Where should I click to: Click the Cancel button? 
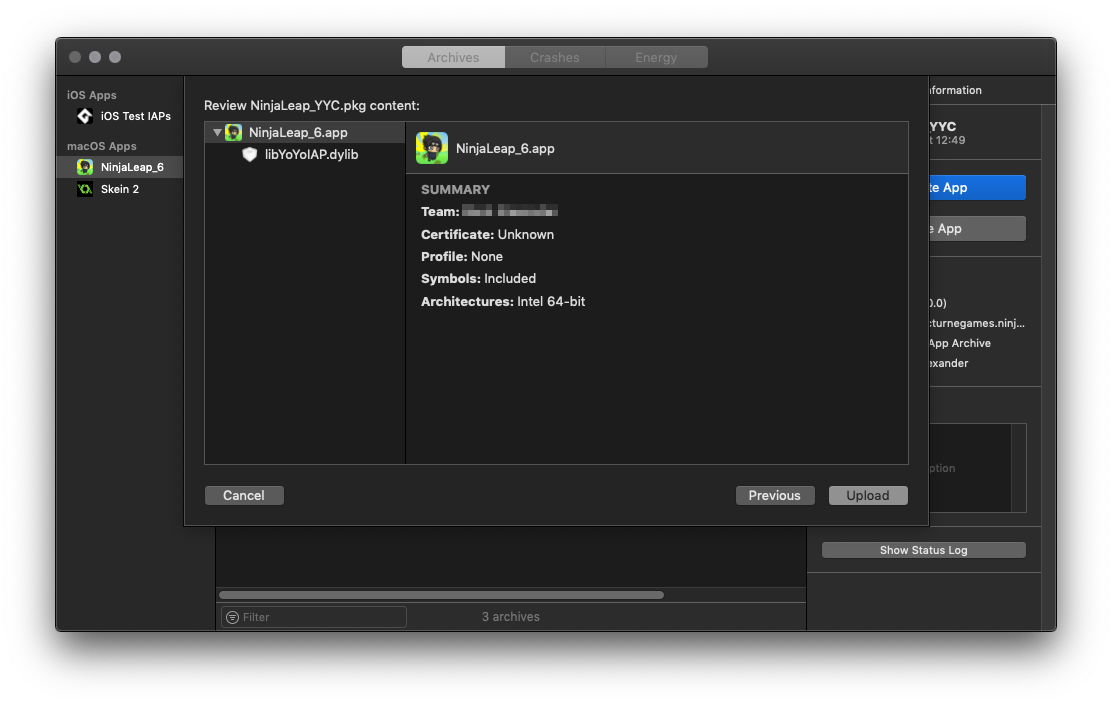pos(244,495)
